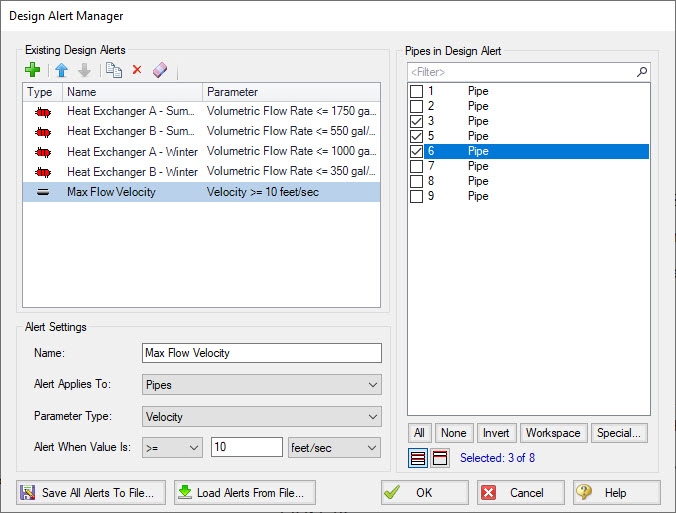
Task: Select the Heat Exchanger A - Winter alert name
Action: (x=132, y=152)
